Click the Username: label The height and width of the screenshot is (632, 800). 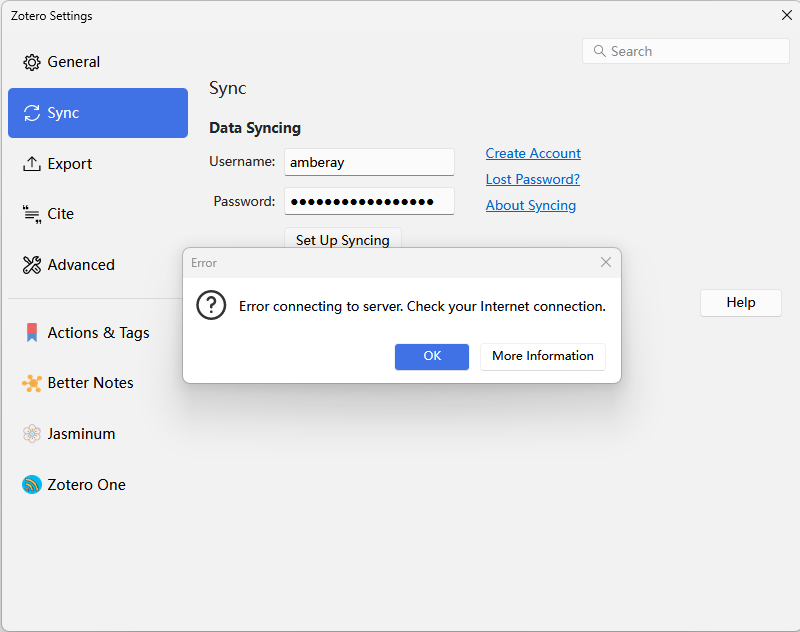(x=242, y=162)
